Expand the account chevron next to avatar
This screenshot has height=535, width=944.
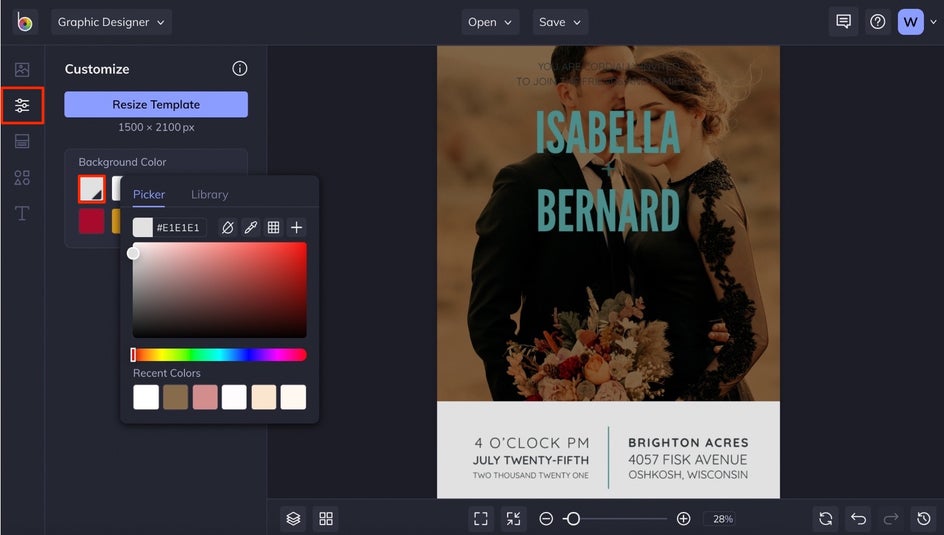pyautogui.click(x=933, y=22)
